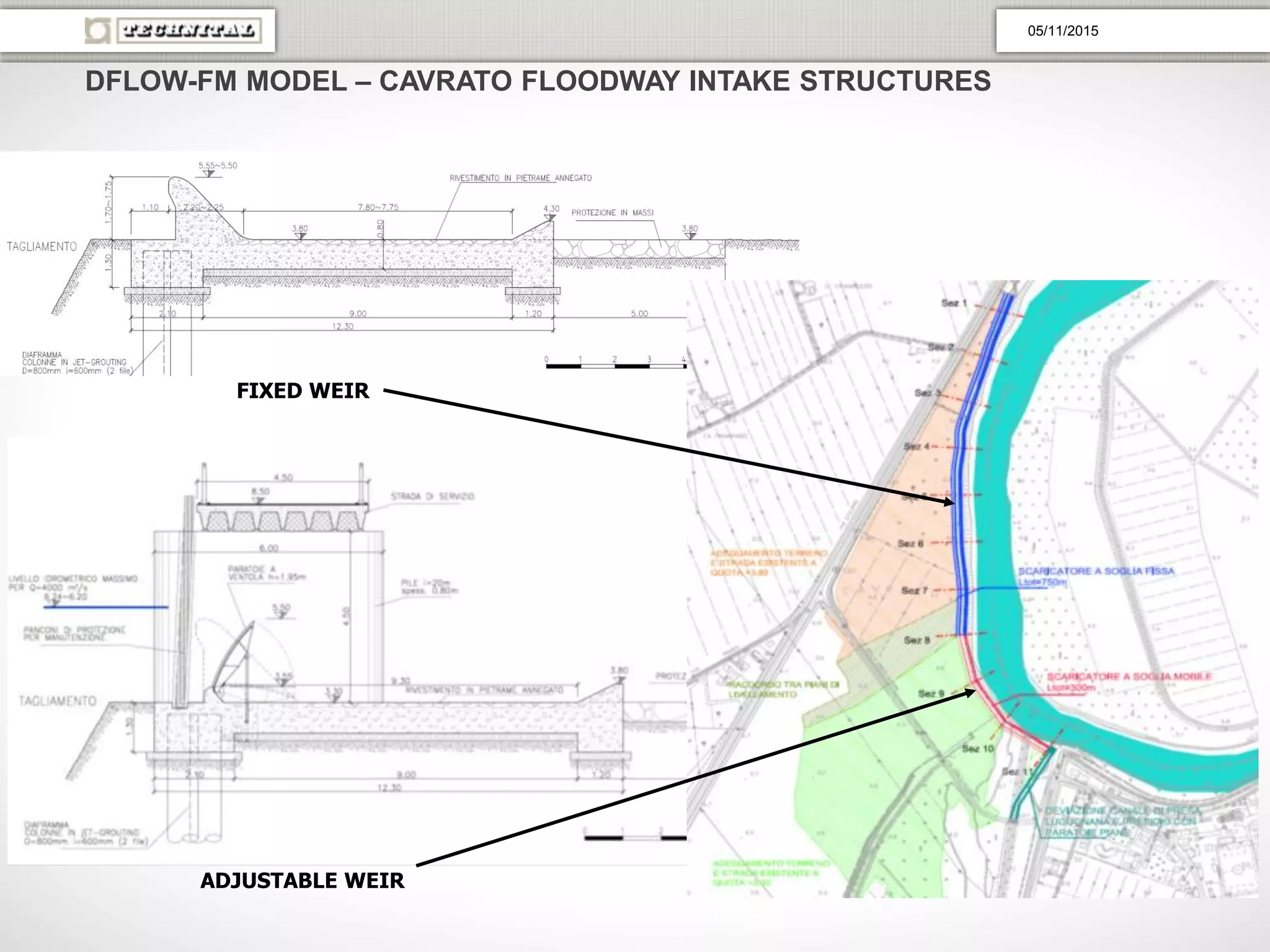Select the date 05/11/2015 in the header
This screenshot has width=1270, height=952.
click(x=1062, y=31)
